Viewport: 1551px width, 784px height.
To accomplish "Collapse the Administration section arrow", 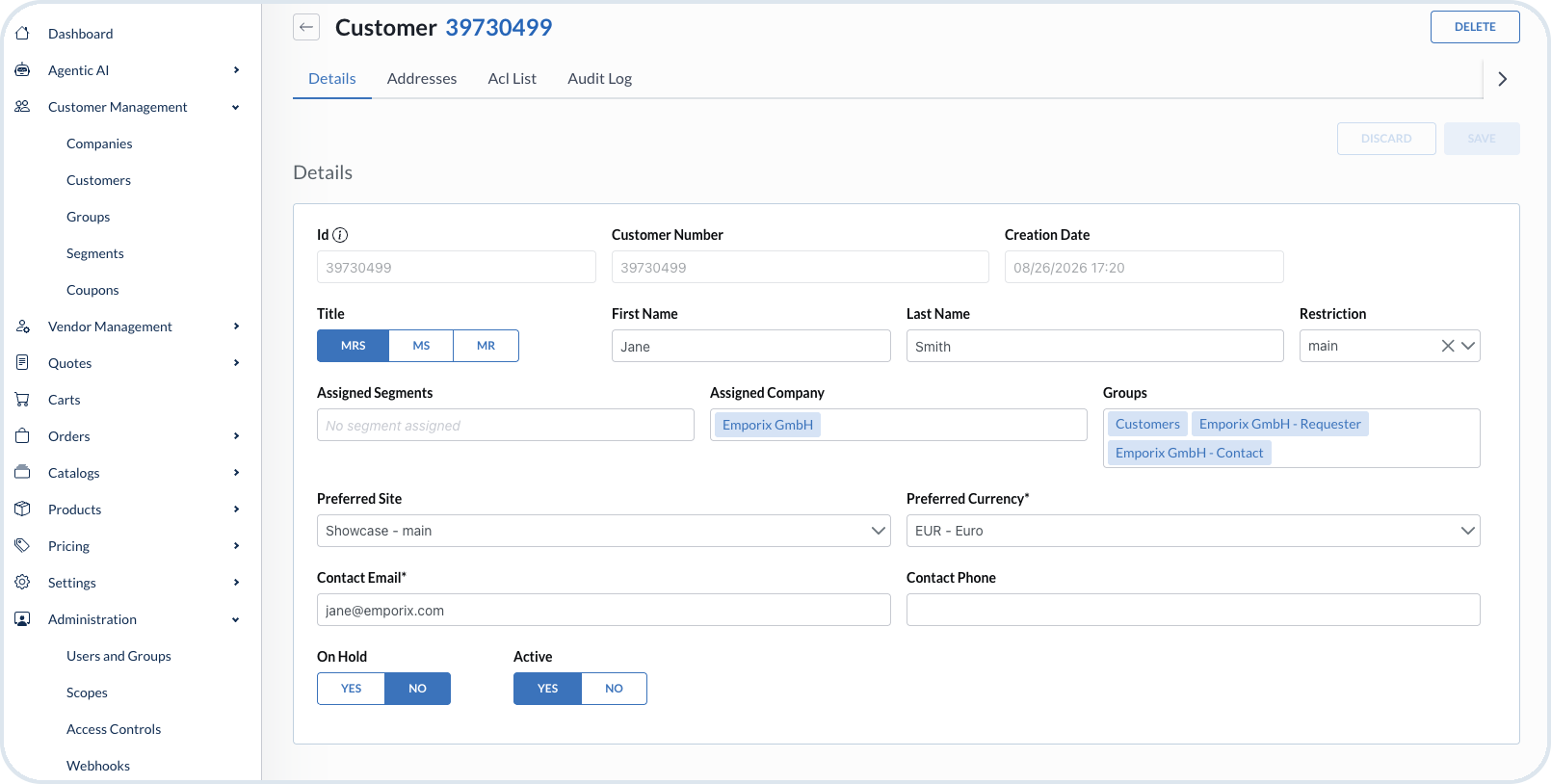I will 236,619.
